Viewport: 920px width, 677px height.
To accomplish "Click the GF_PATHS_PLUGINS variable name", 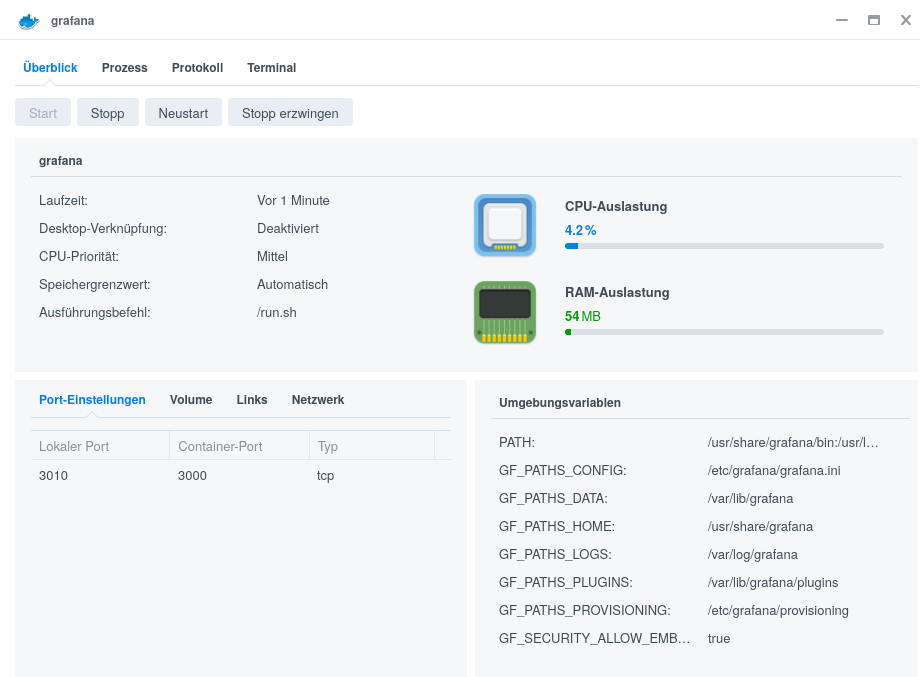I will coord(566,583).
